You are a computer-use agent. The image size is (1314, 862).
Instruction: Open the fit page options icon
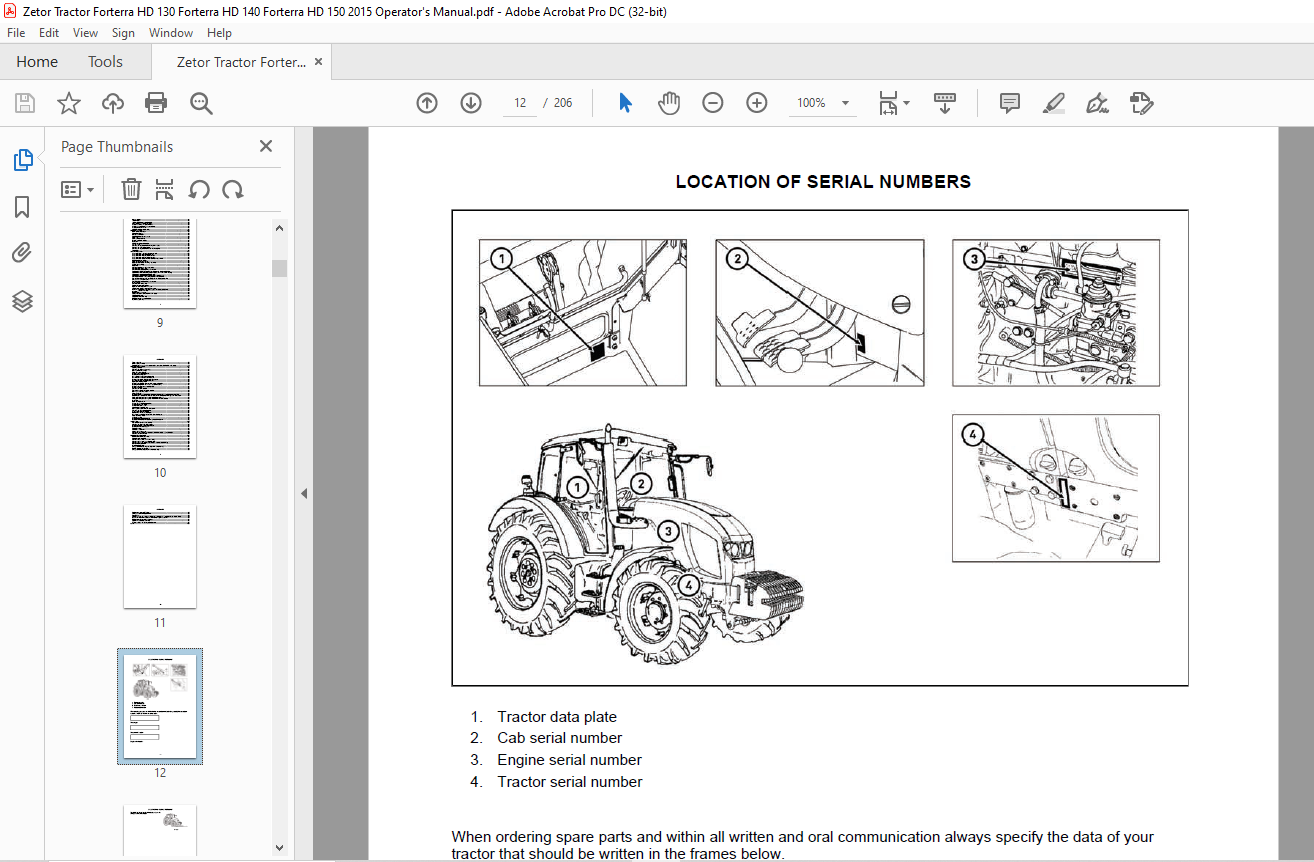[888, 103]
